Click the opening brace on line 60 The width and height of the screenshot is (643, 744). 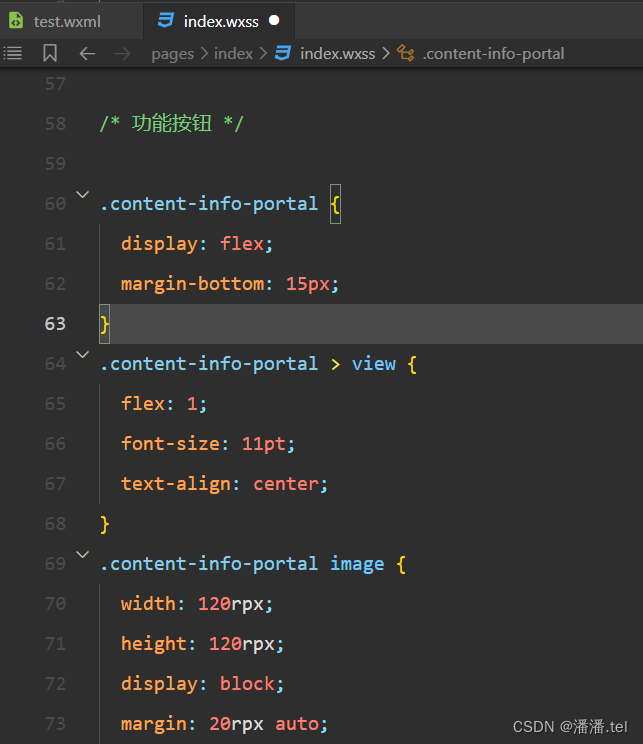click(335, 204)
